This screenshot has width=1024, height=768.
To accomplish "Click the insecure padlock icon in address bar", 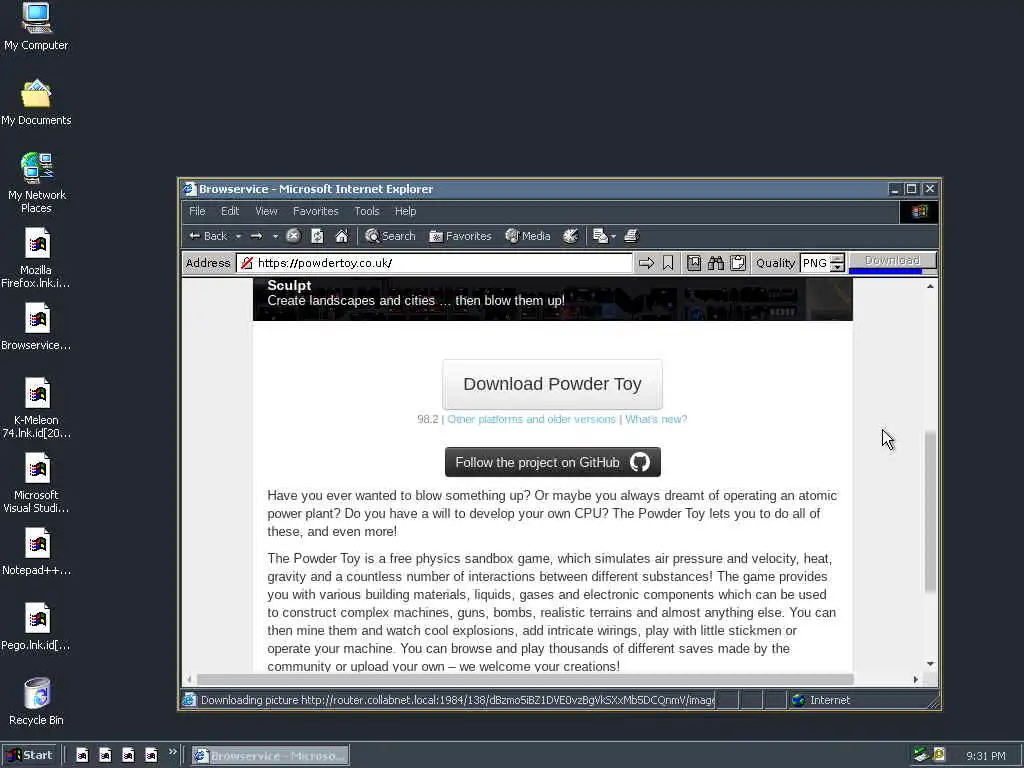I will click(247, 263).
